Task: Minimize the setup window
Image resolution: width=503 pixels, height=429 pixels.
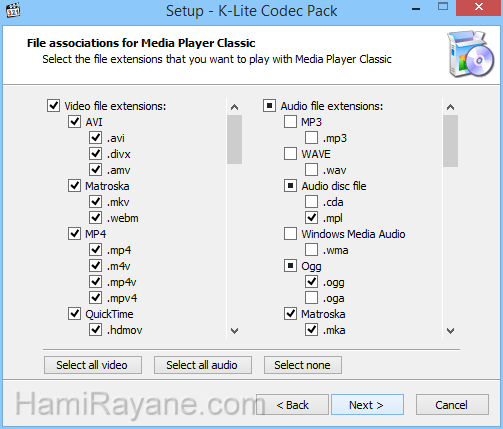Action: (x=416, y=8)
